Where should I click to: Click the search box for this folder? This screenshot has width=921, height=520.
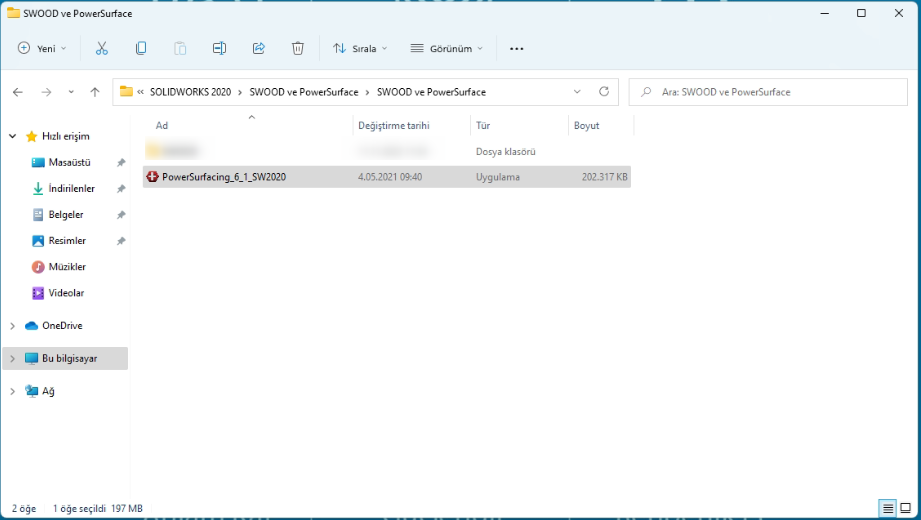pyautogui.click(x=768, y=92)
